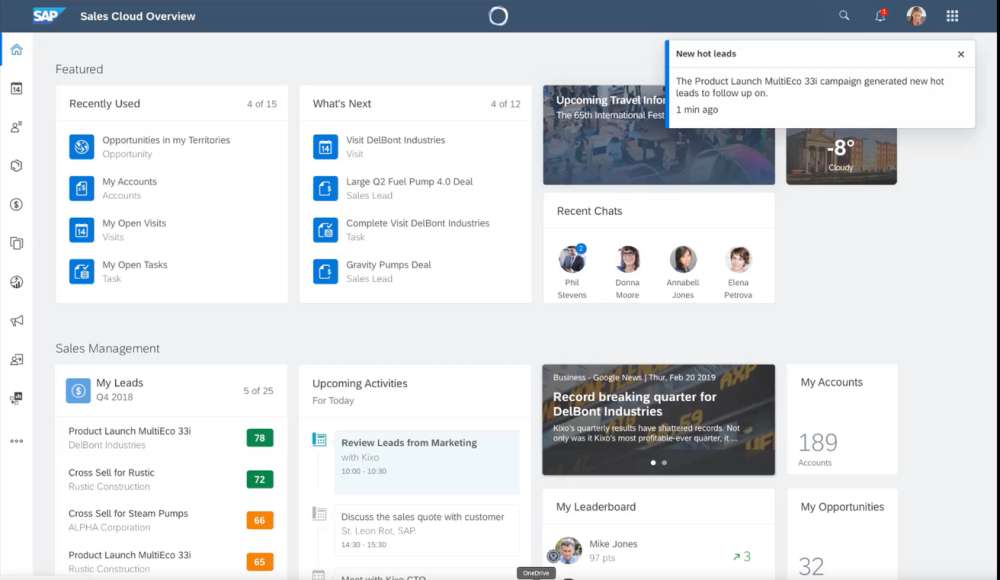Open the cube product icon in the sidebar

[17, 166]
